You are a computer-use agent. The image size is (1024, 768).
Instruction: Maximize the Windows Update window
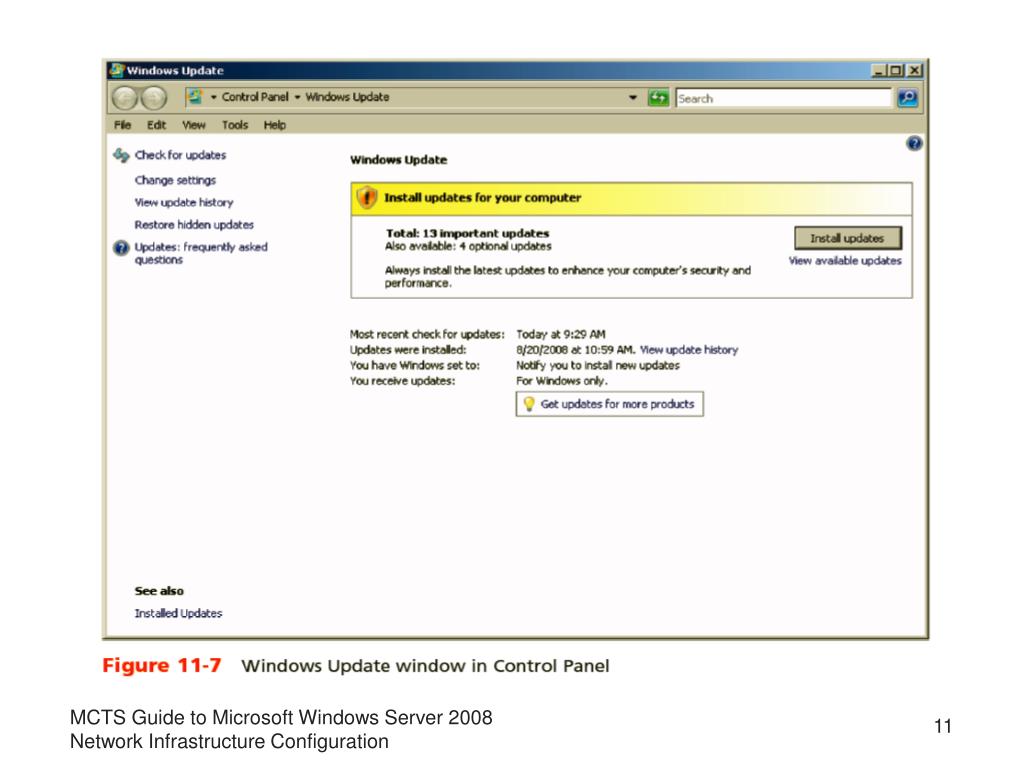click(896, 71)
